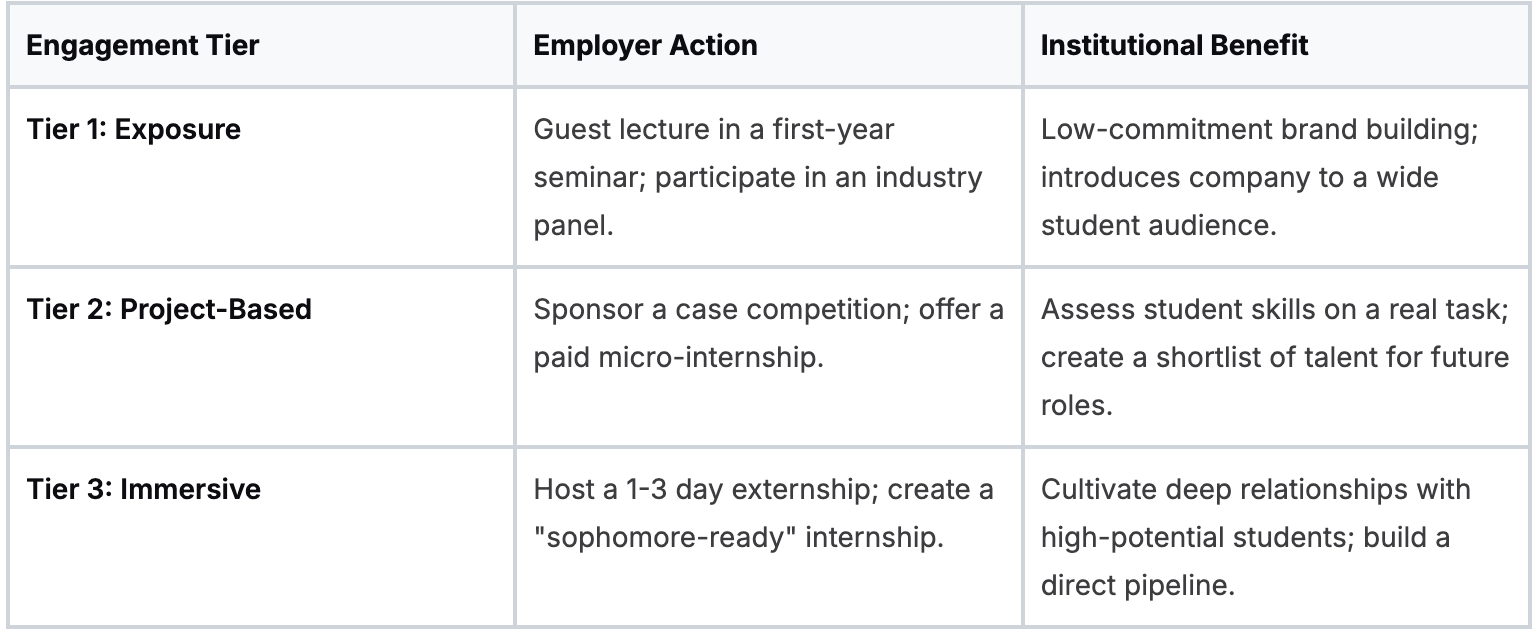1538x636 pixels.
Task: Click the word "roles." in Tier 2 row
Action: tap(1076, 405)
